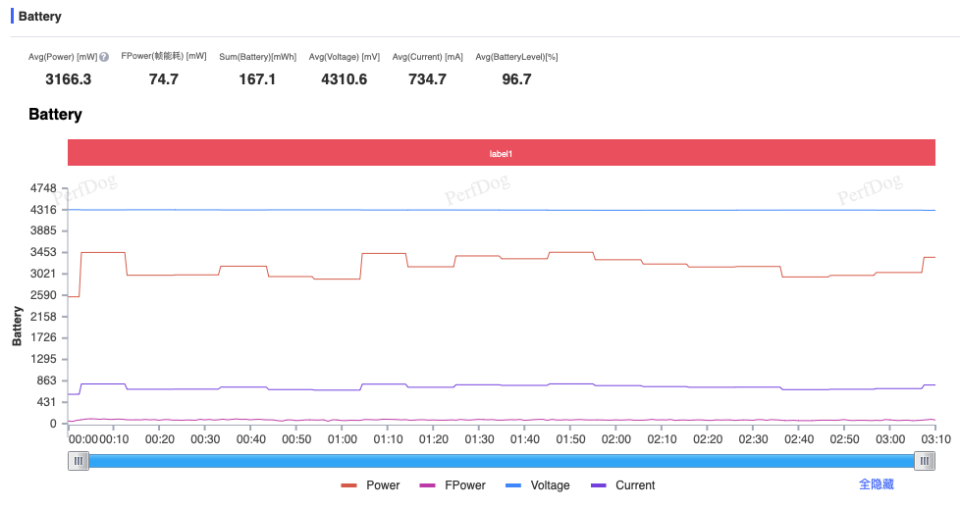Viewport: 960px width, 508px height.
Task: Click the Avg(Voltage) value 4310.6
Action: click(x=344, y=79)
